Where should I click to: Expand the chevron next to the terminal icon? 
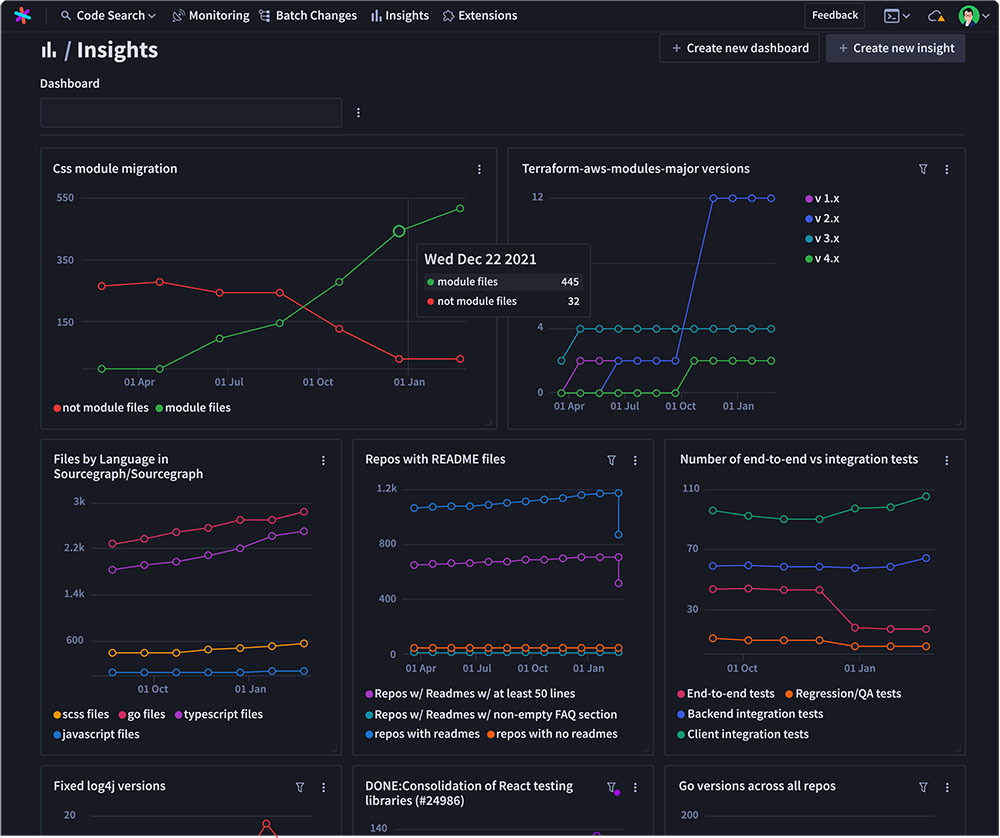click(904, 15)
